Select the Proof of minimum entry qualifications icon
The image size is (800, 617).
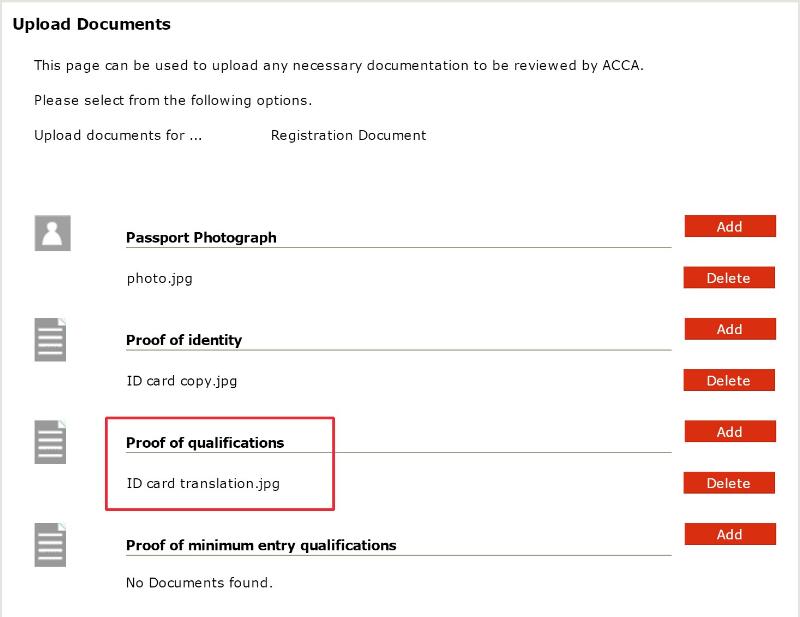(50, 545)
